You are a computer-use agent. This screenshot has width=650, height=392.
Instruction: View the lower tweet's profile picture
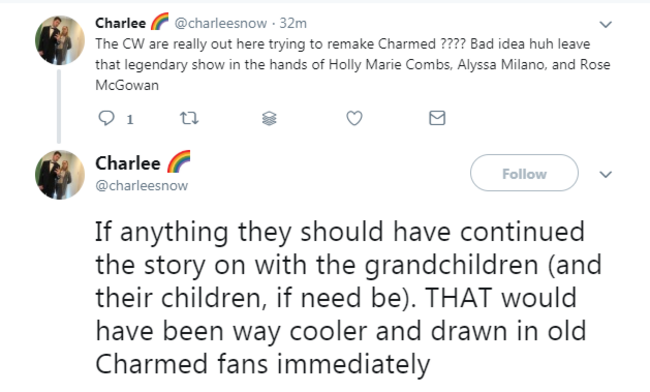tap(60, 174)
